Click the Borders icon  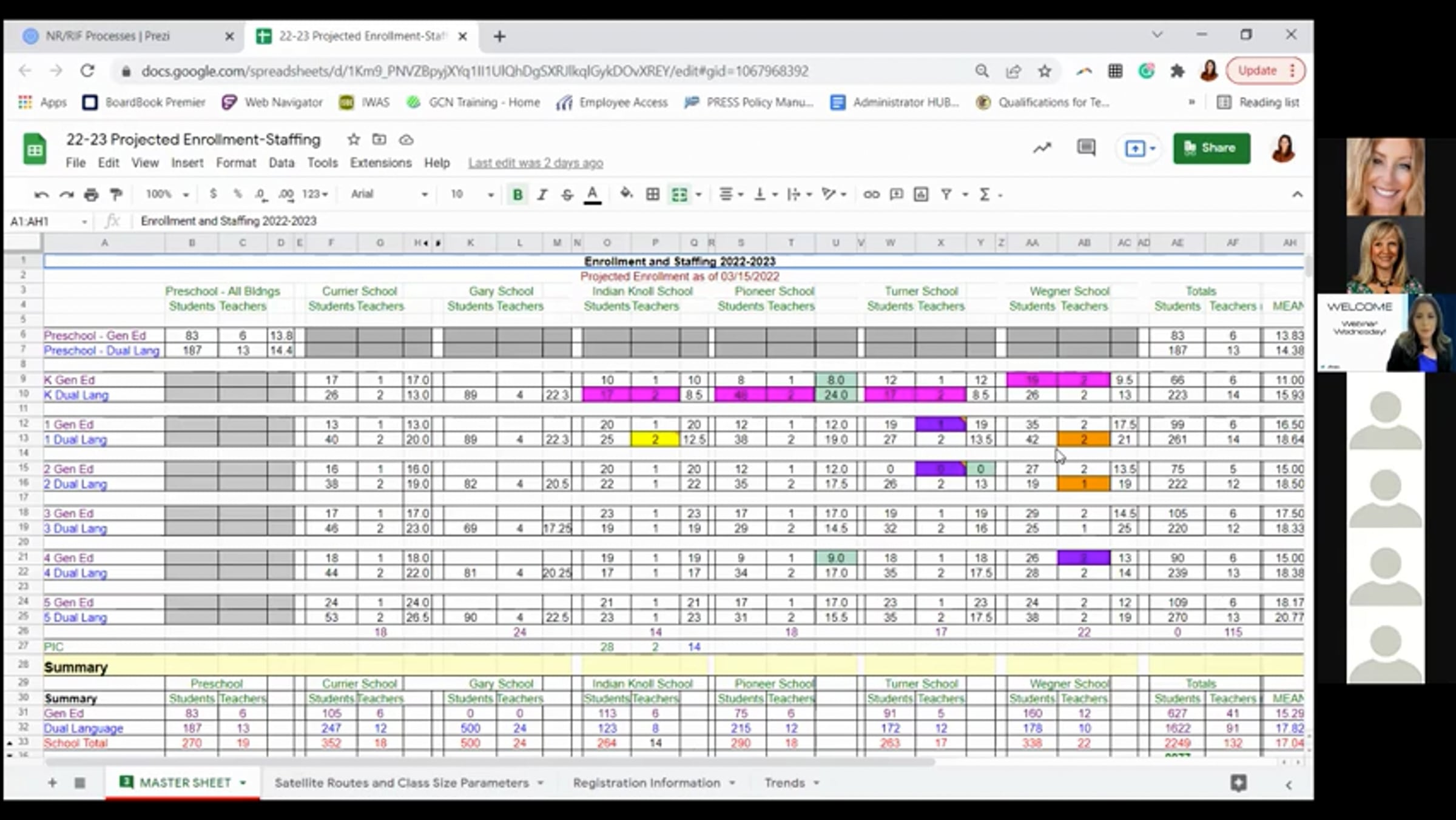tap(653, 195)
